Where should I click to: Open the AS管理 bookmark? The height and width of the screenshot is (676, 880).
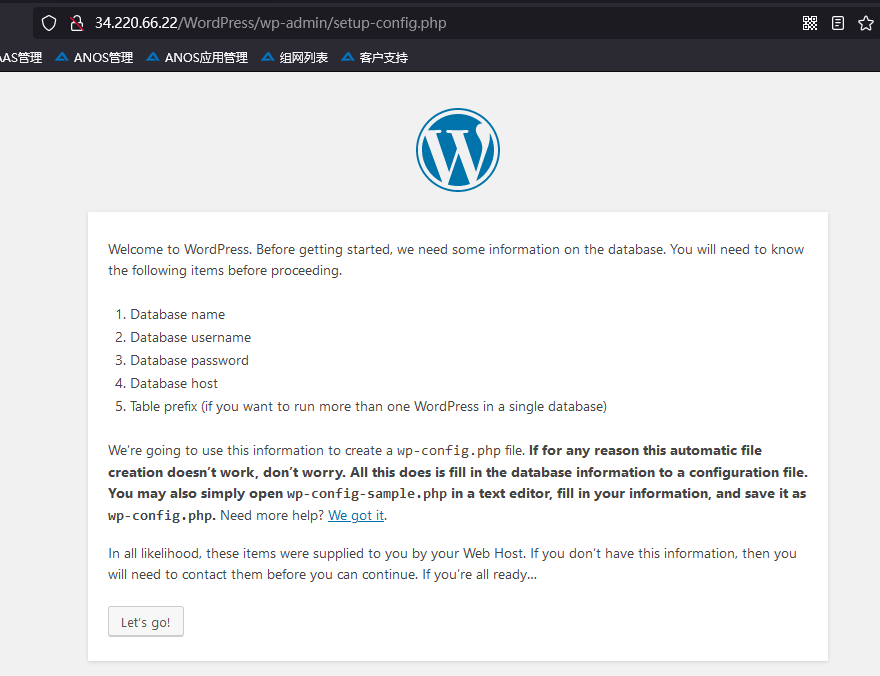[21, 58]
